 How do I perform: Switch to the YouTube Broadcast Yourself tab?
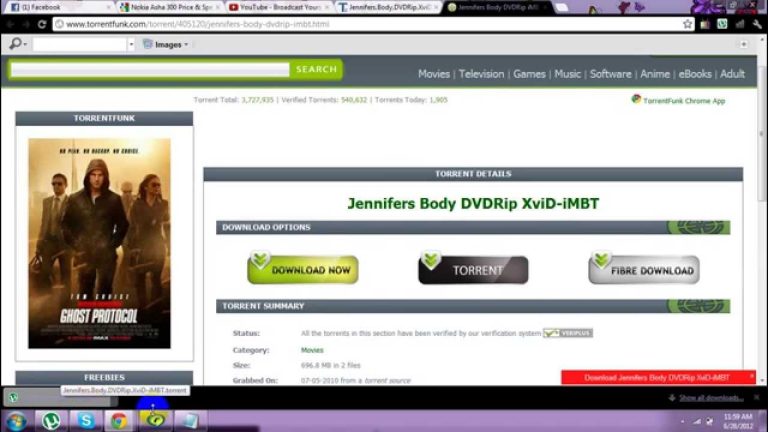(280, 7)
